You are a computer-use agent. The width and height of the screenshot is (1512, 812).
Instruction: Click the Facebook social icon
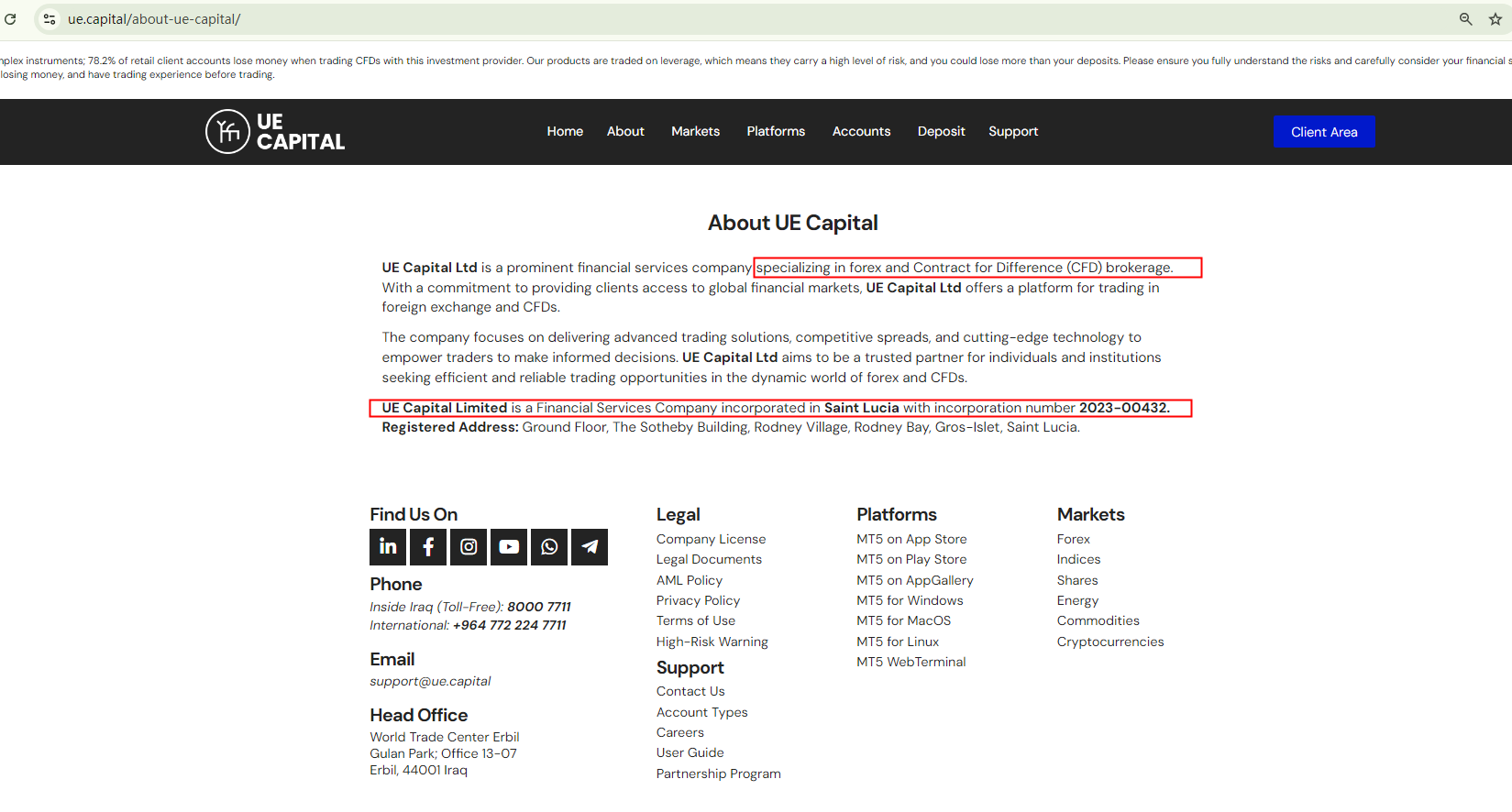(428, 547)
